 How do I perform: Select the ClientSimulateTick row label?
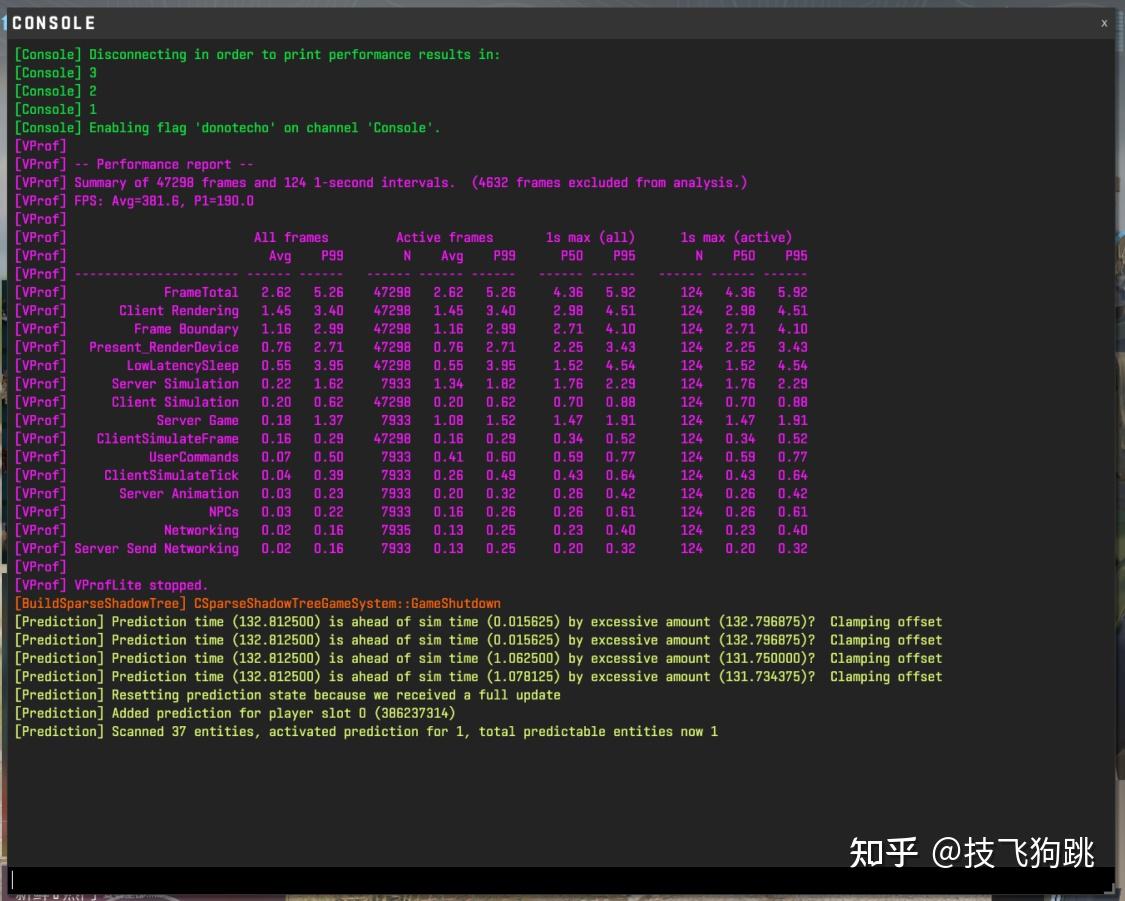(x=171, y=475)
